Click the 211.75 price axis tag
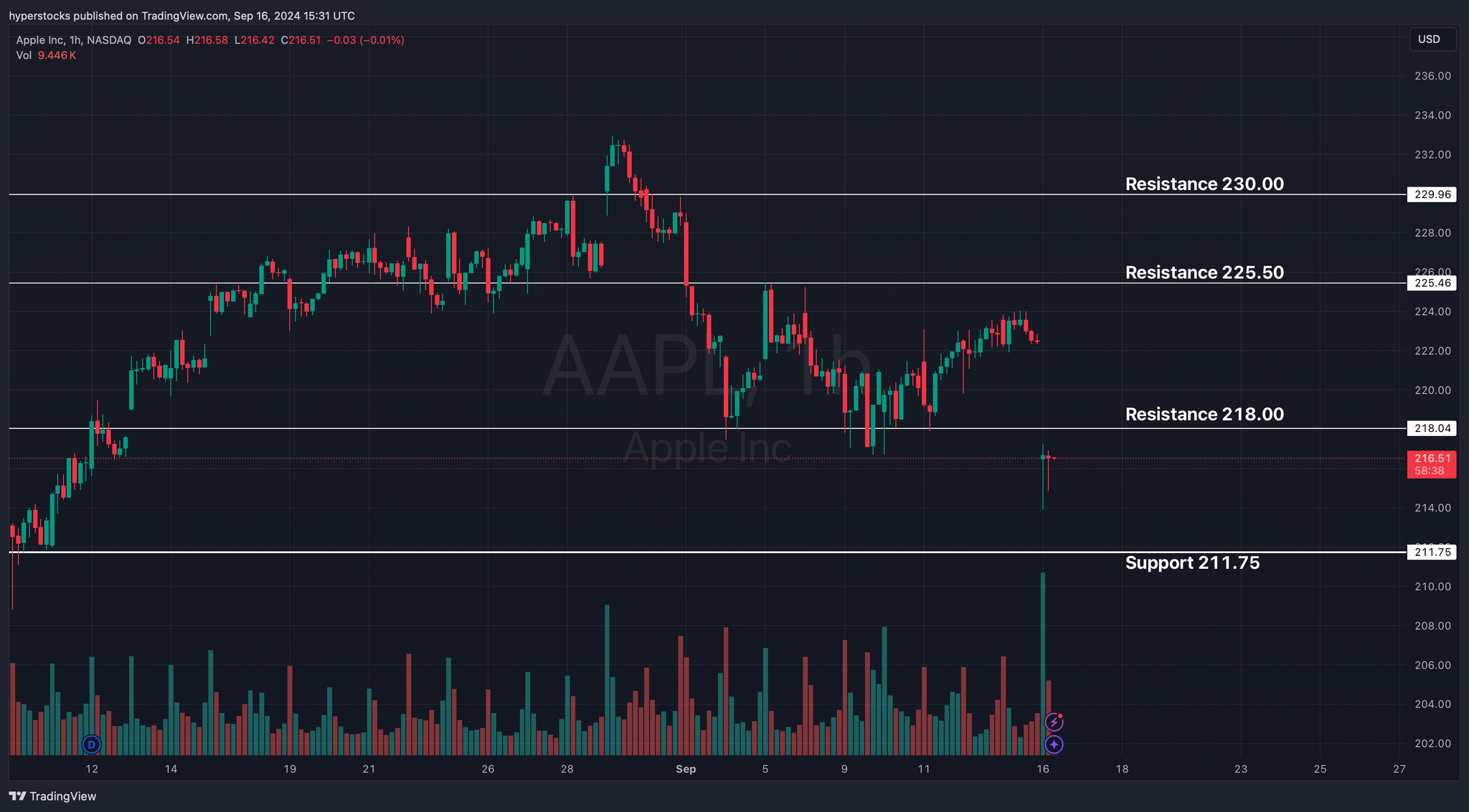1469x812 pixels. [1432, 552]
